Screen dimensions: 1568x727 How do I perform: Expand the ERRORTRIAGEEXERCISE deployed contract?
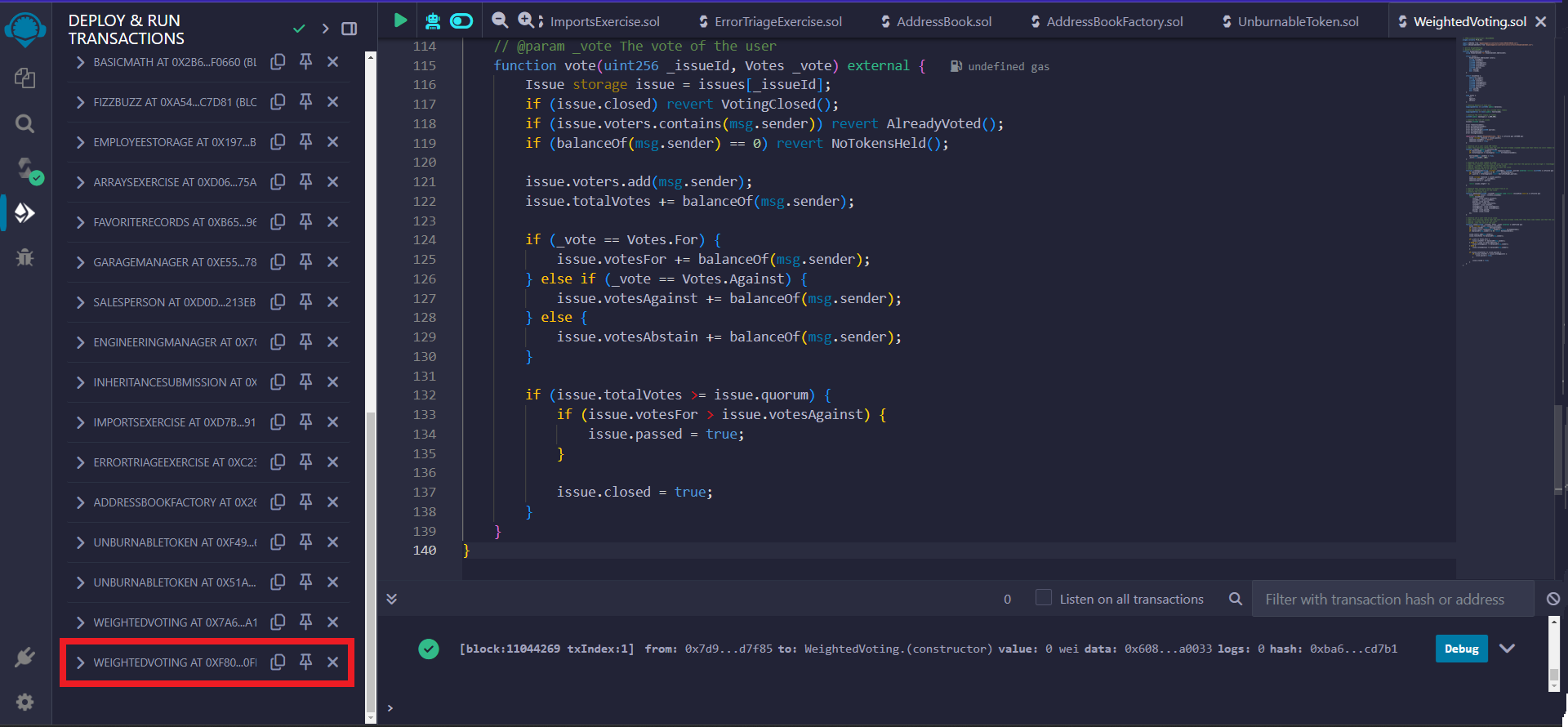pos(80,462)
